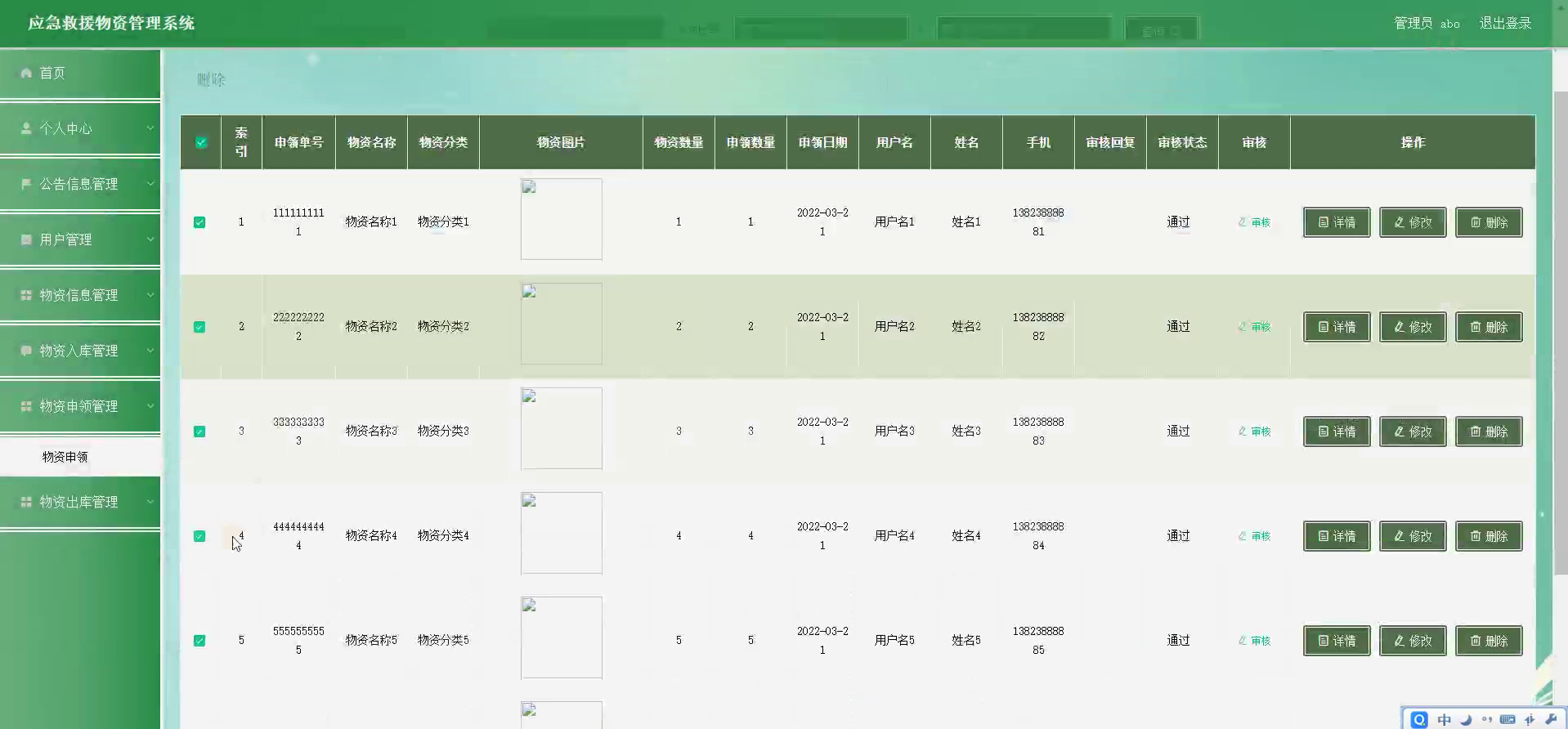The width and height of the screenshot is (1568, 729).
Task: Expand 个人中心 using its chevron
Action: click(150, 128)
